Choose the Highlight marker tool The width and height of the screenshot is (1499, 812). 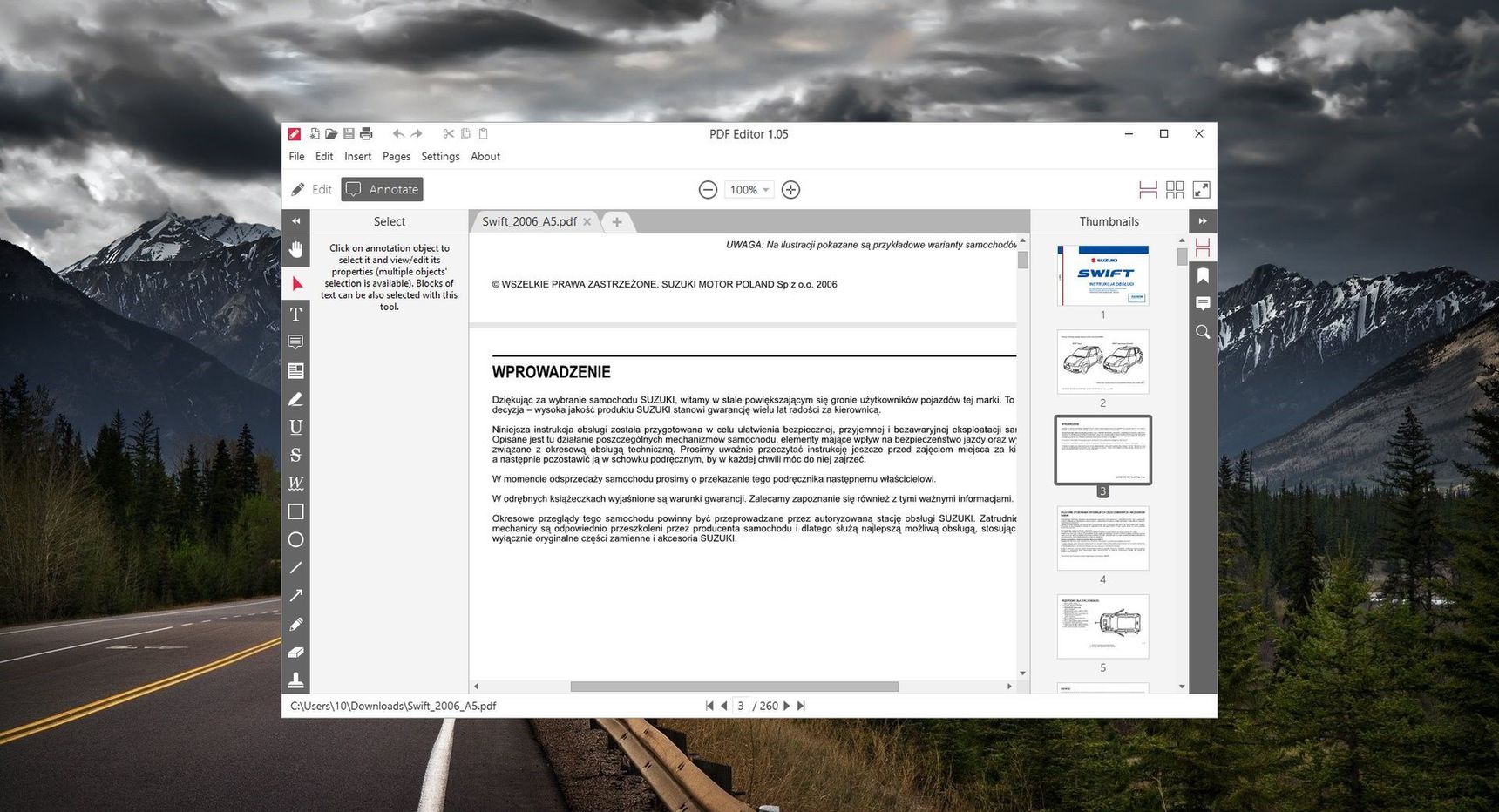[x=296, y=399]
